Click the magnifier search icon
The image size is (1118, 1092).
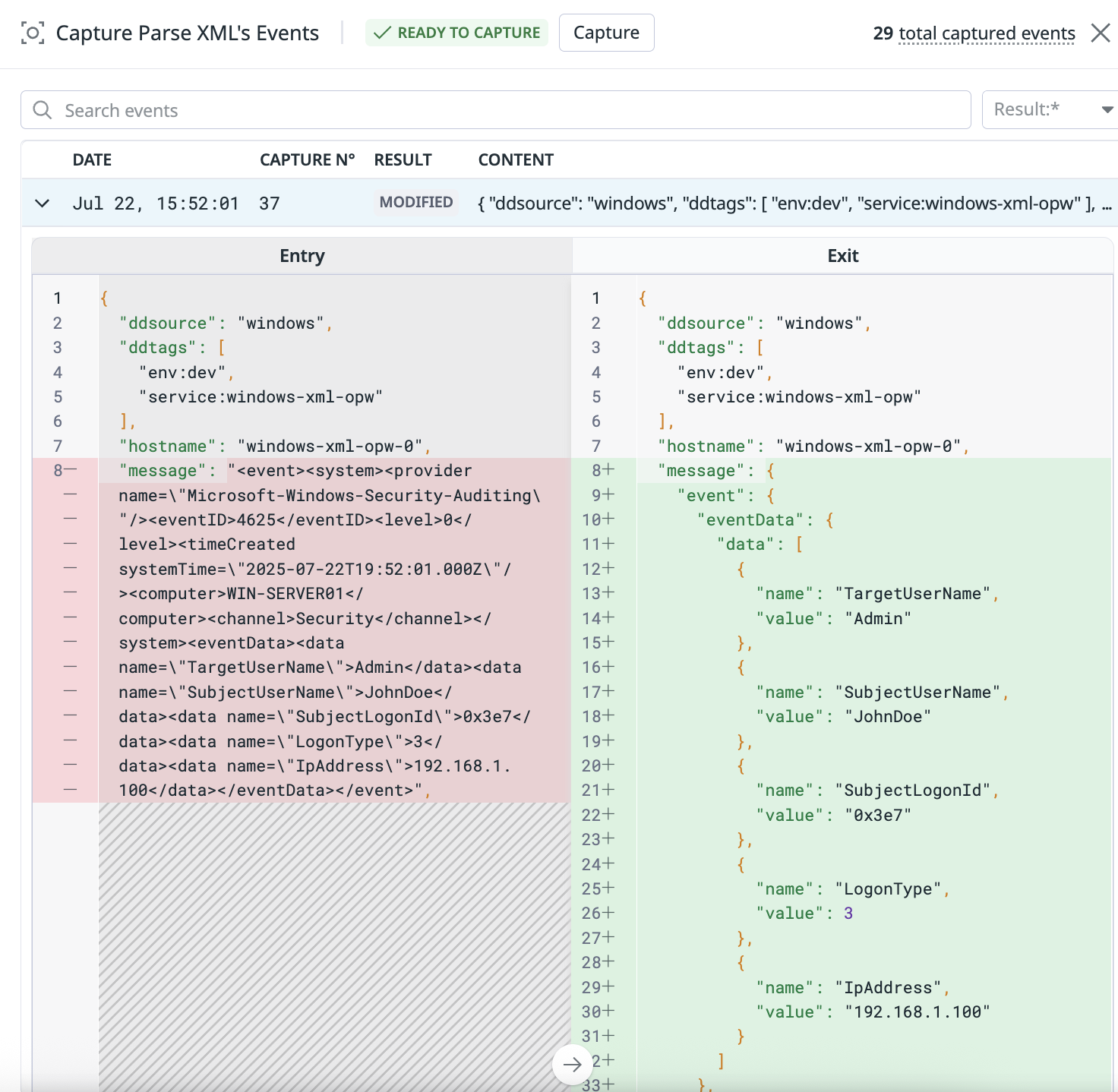coord(43,110)
